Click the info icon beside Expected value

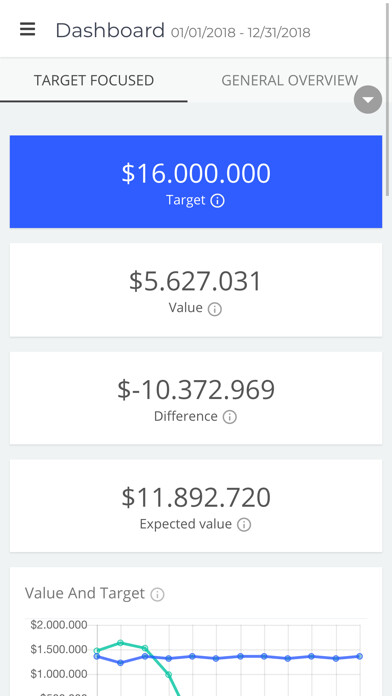244,525
